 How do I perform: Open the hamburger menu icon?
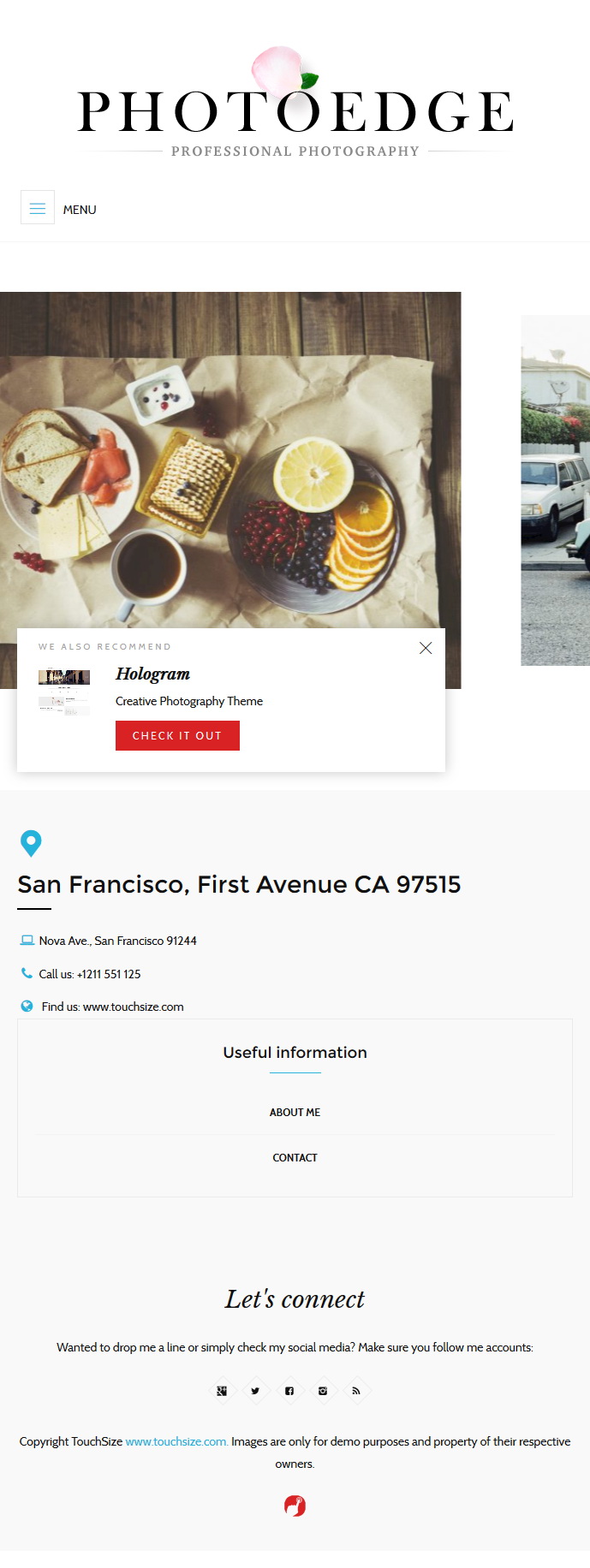(x=38, y=208)
